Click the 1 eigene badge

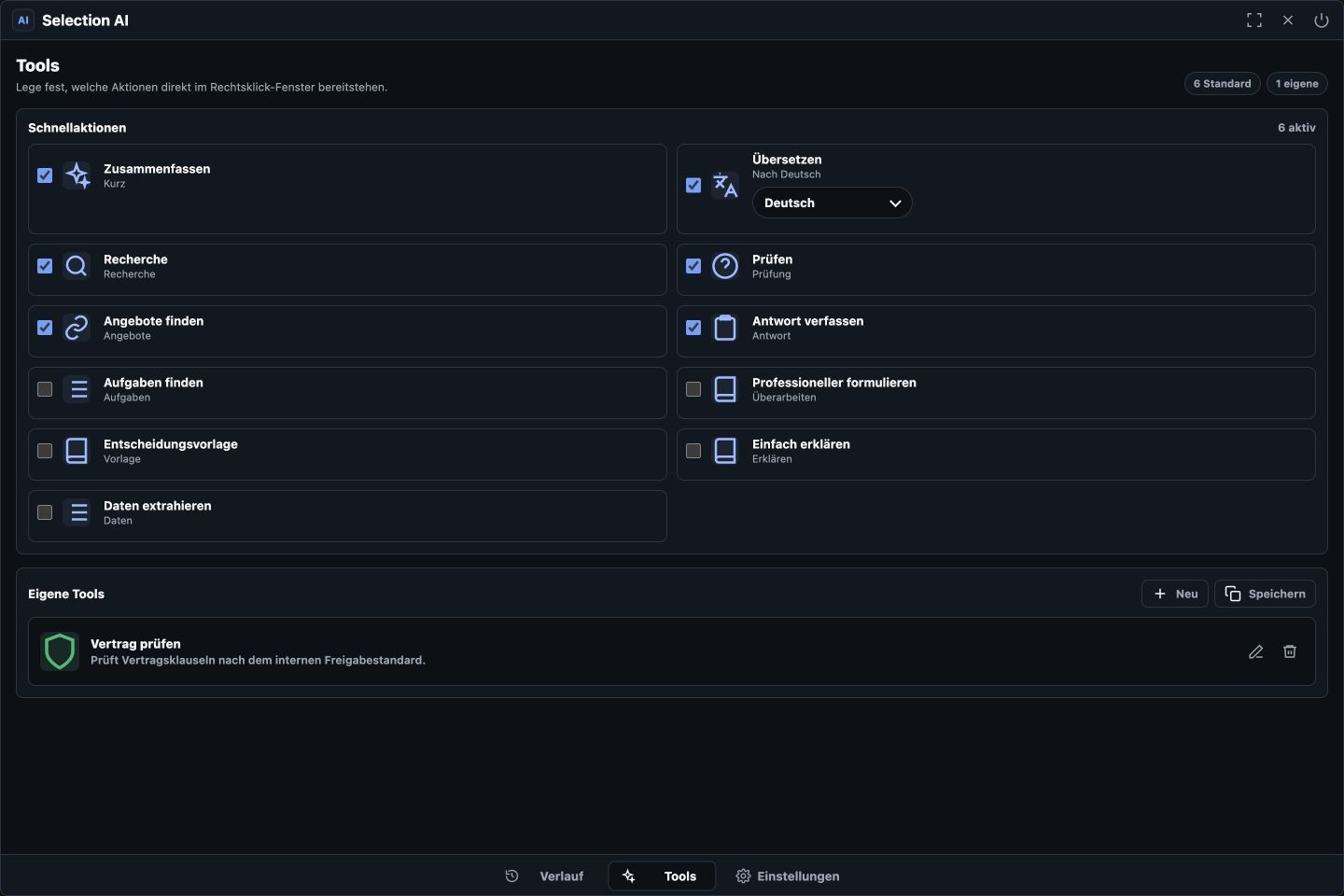tap(1297, 84)
